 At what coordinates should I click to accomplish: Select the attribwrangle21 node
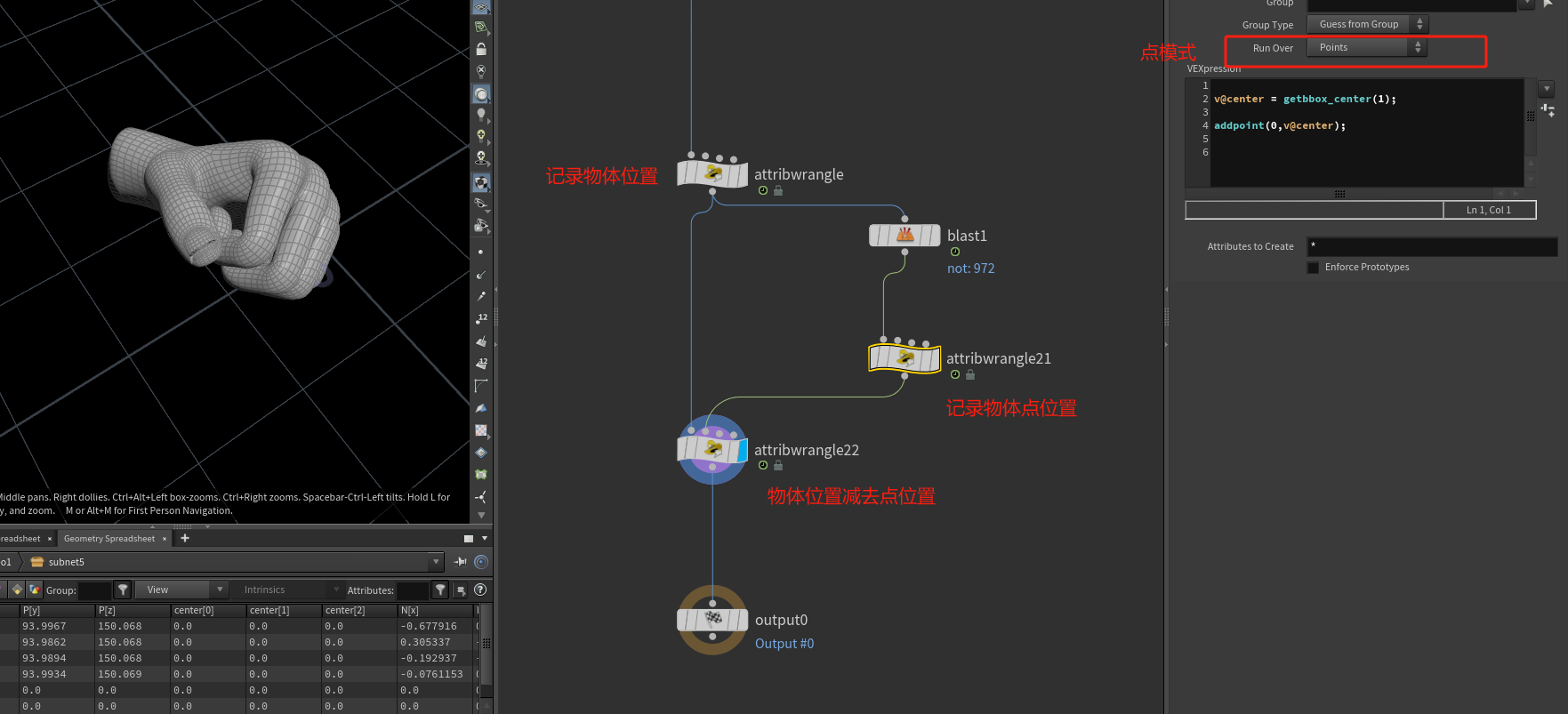(x=905, y=358)
